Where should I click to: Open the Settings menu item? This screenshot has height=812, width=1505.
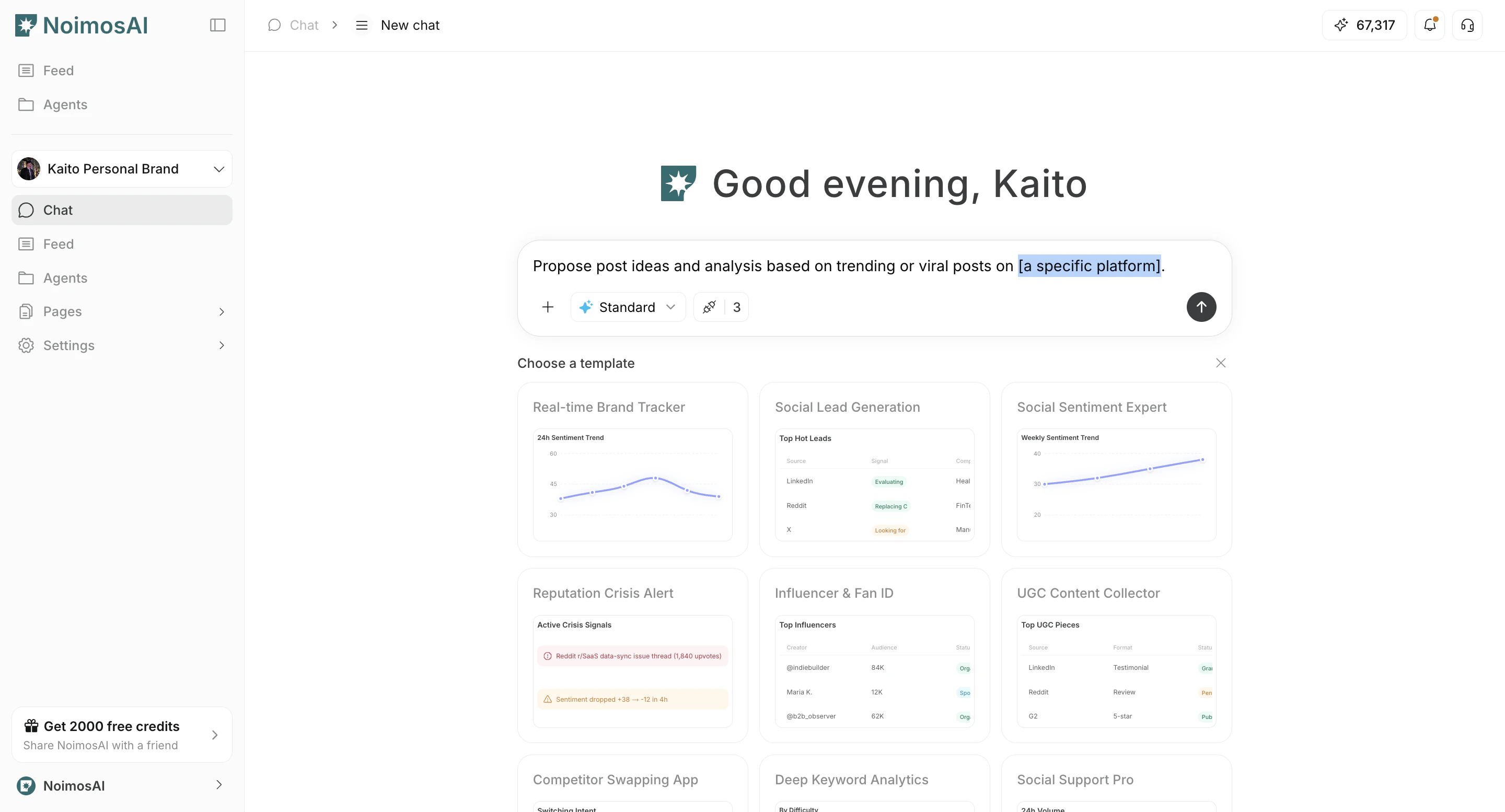coord(122,345)
